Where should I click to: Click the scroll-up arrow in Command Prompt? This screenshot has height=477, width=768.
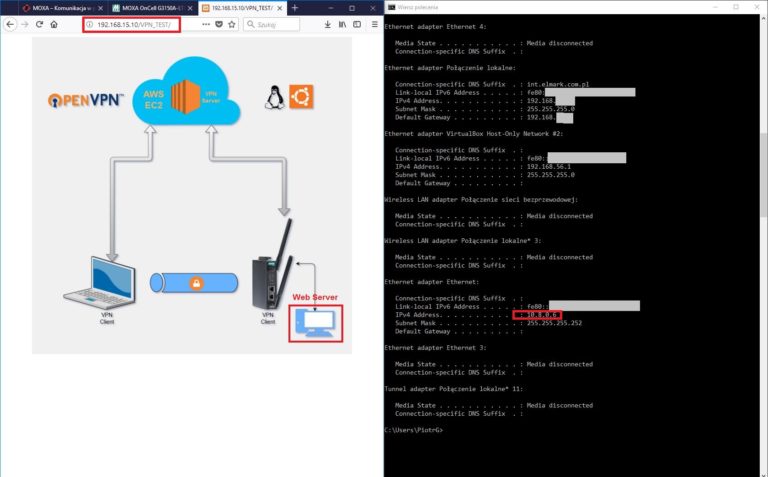coord(764,19)
